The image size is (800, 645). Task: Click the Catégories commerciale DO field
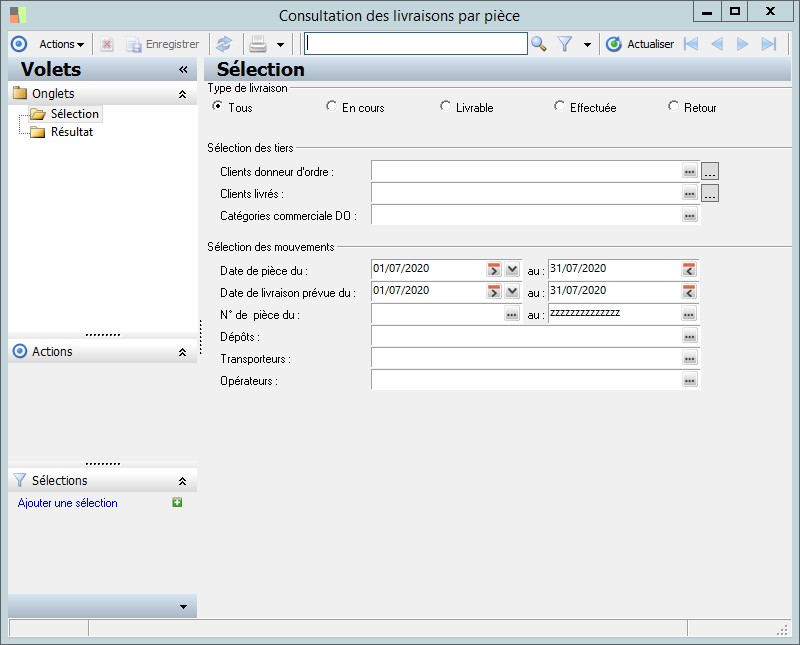[526, 215]
